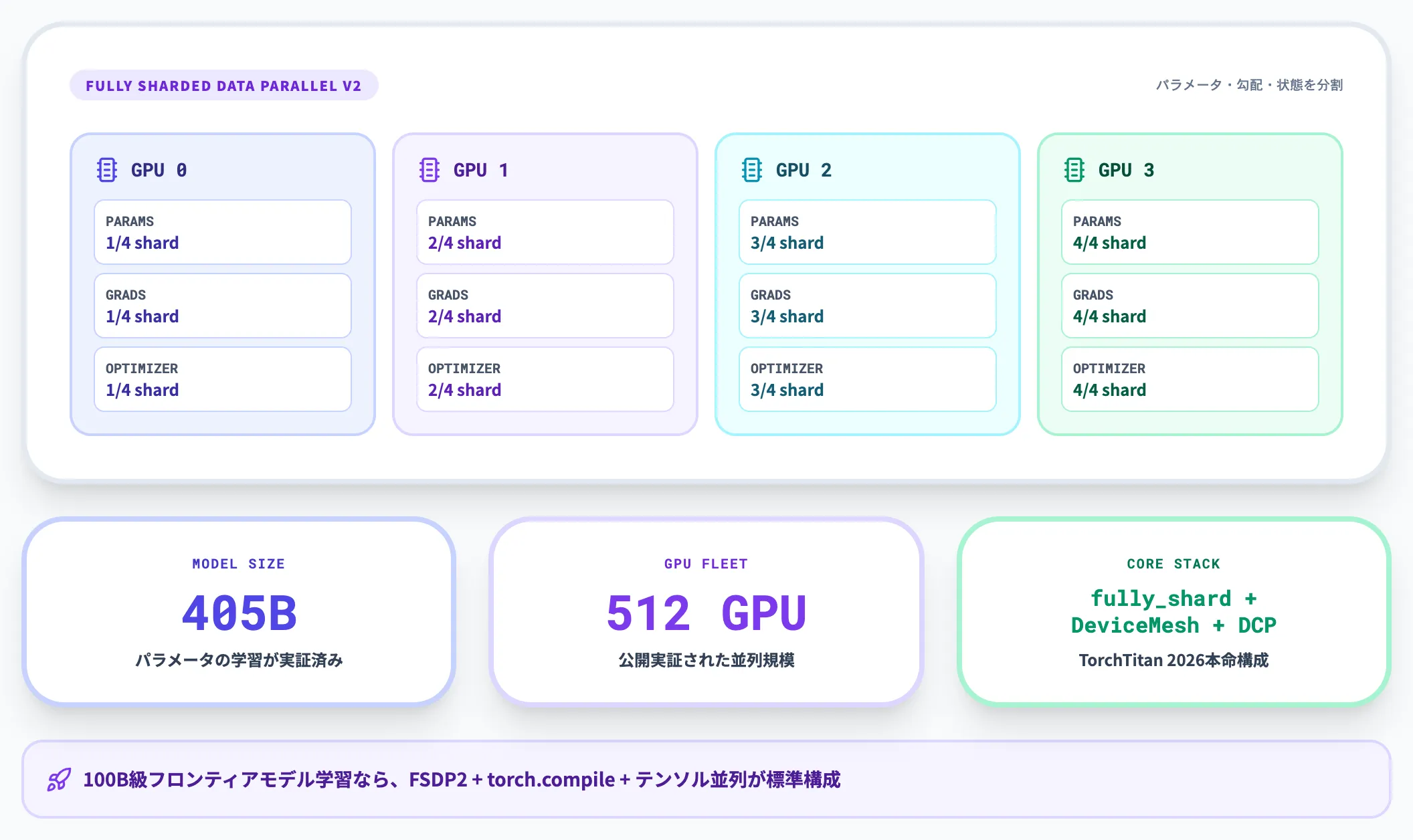Click the Fully Sharded Data Parallel V2 badge
Image resolution: width=1413 pixels, height=840 pixels.
click(x=224, y=86)
